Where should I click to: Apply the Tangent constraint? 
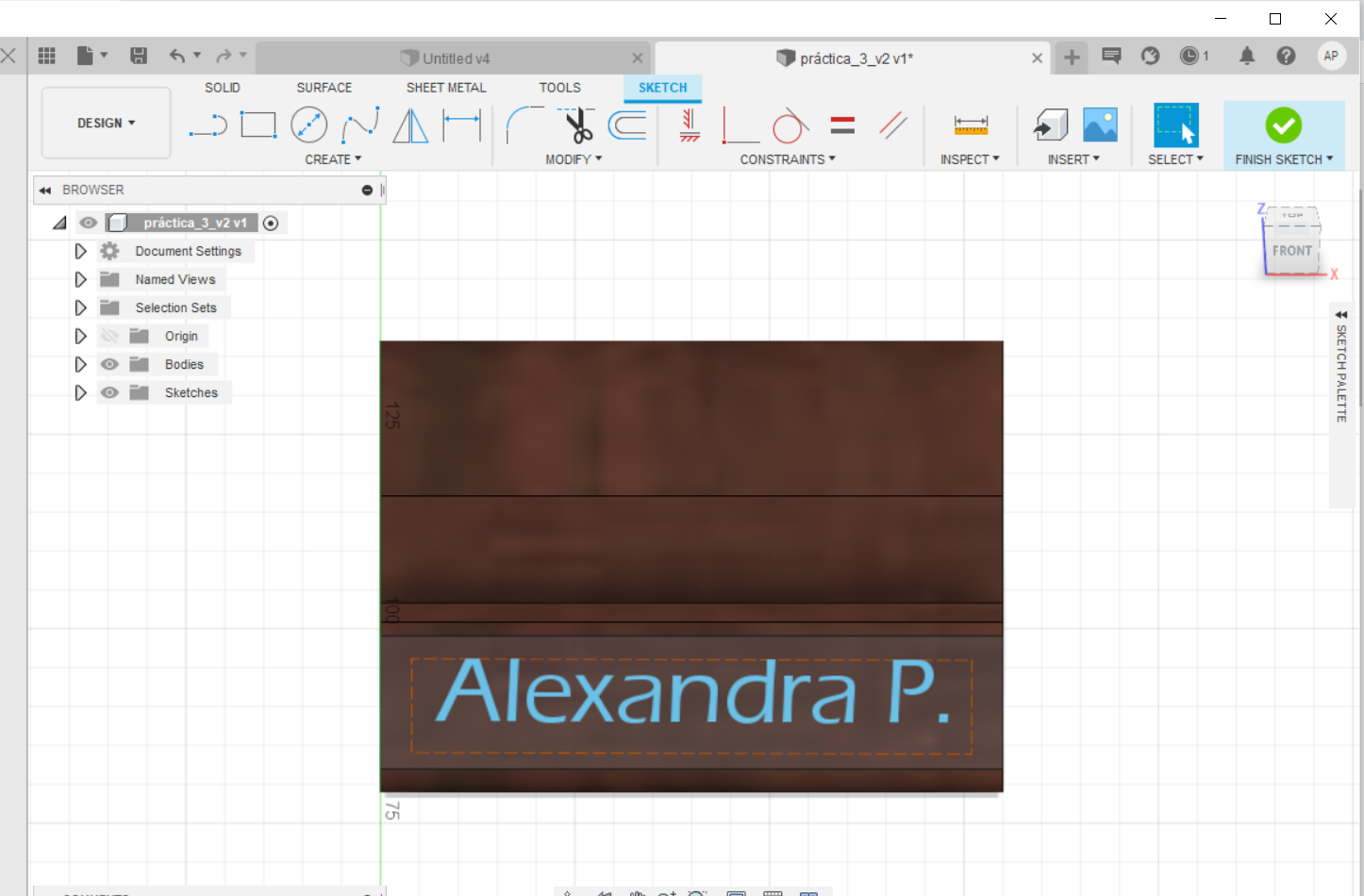pos(790,125)
